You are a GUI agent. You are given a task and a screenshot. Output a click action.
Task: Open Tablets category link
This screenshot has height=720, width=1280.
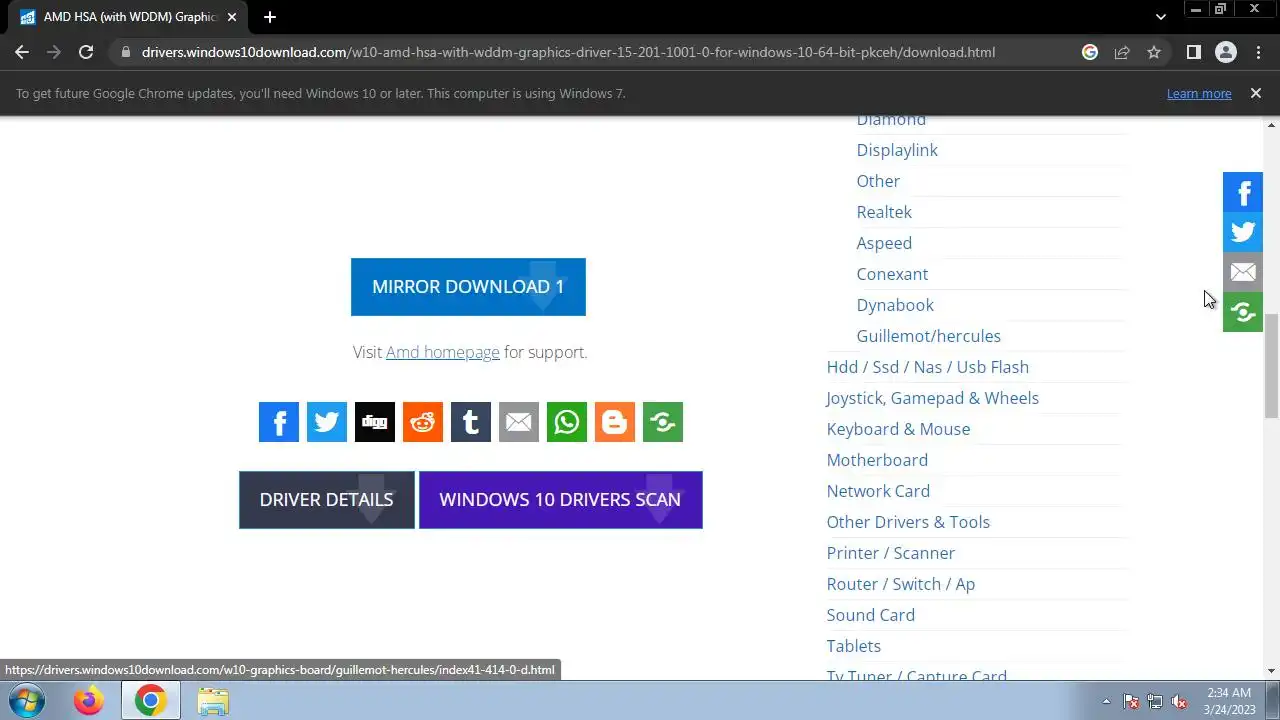coord(854,646)
